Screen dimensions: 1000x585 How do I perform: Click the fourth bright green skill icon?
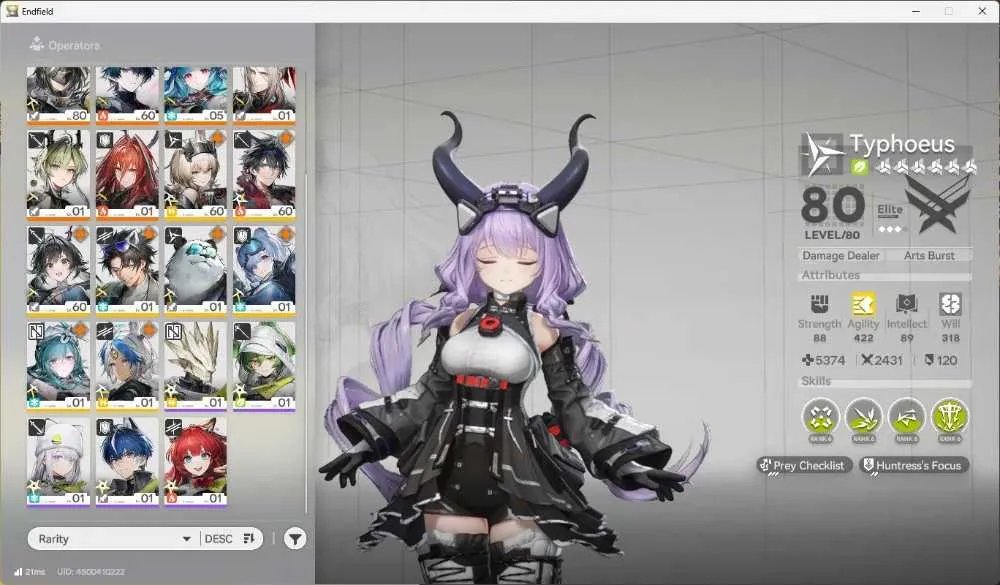coord(950,417)
